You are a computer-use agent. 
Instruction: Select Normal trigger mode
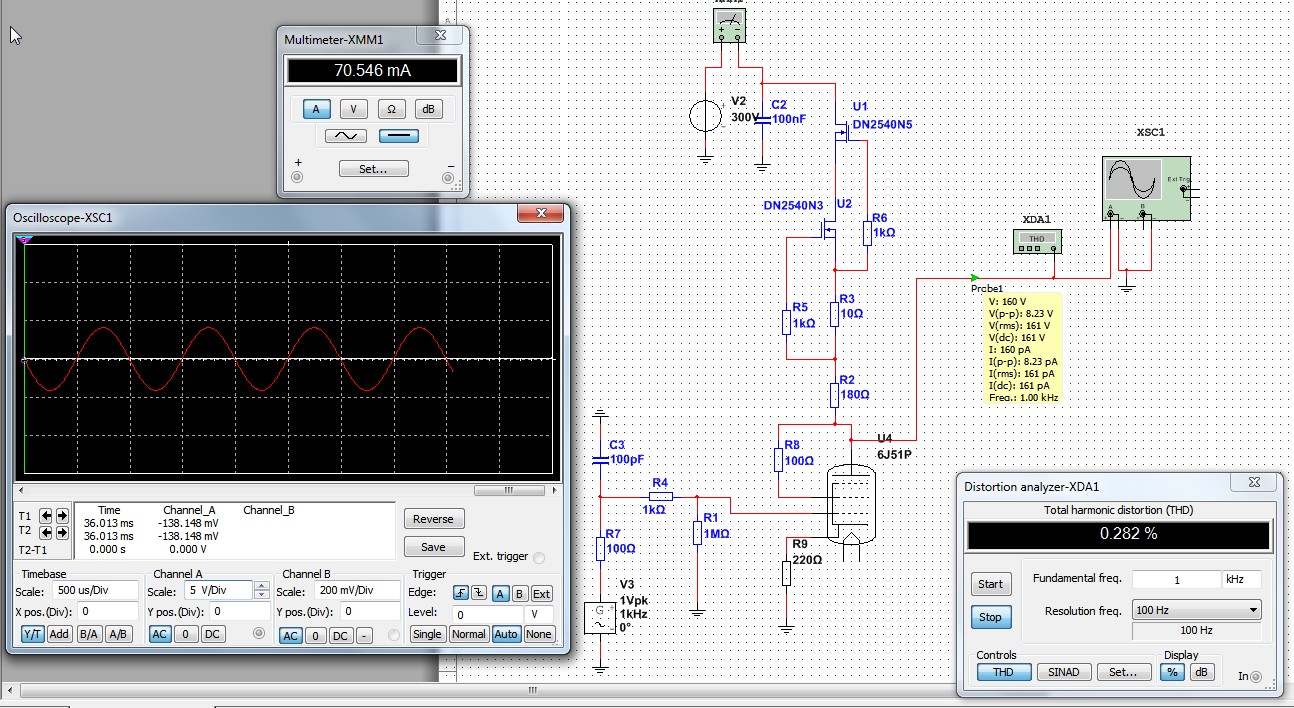pos(468,634)
